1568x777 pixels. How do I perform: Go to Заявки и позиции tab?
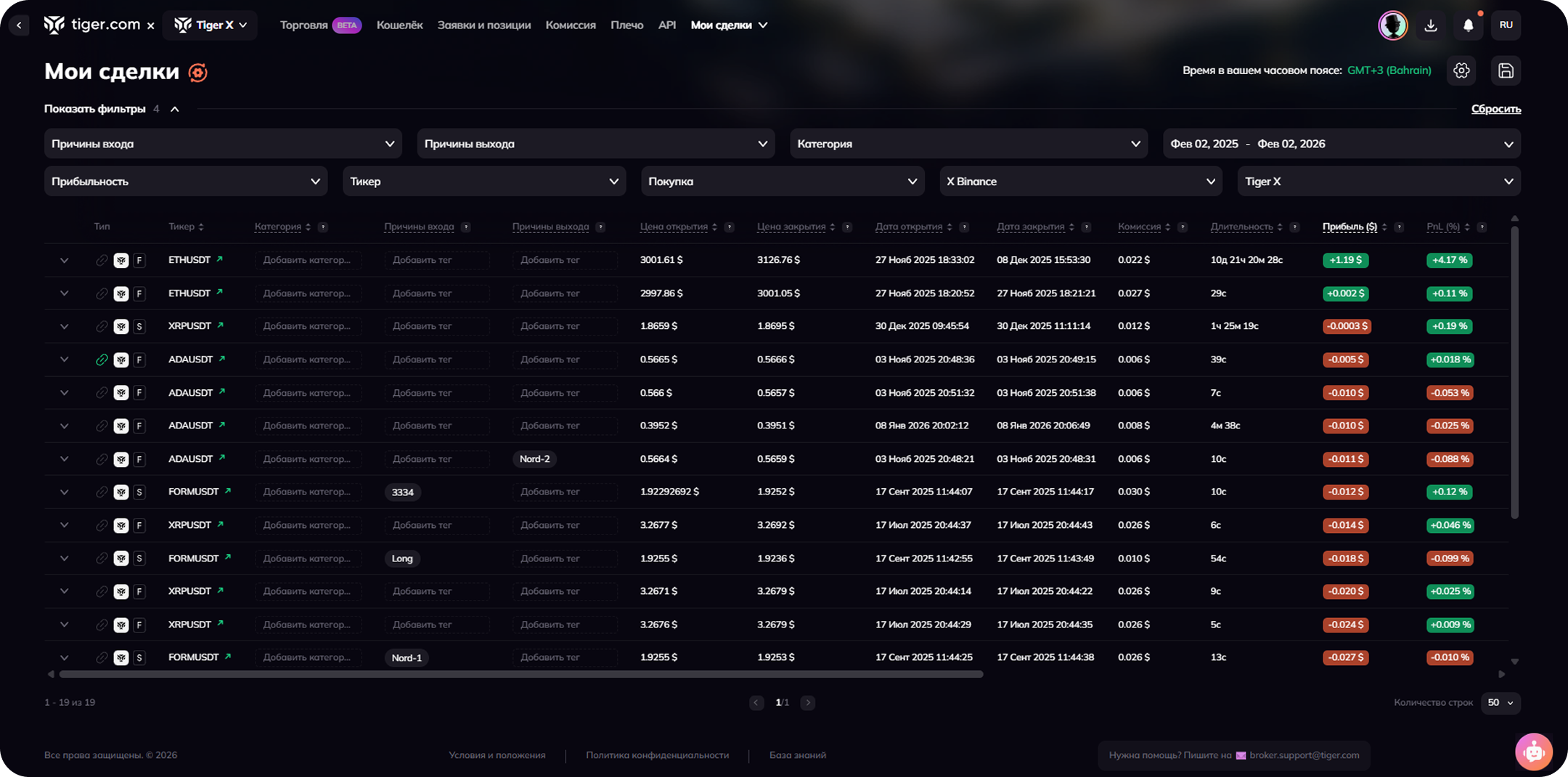(x=483, y=25)
